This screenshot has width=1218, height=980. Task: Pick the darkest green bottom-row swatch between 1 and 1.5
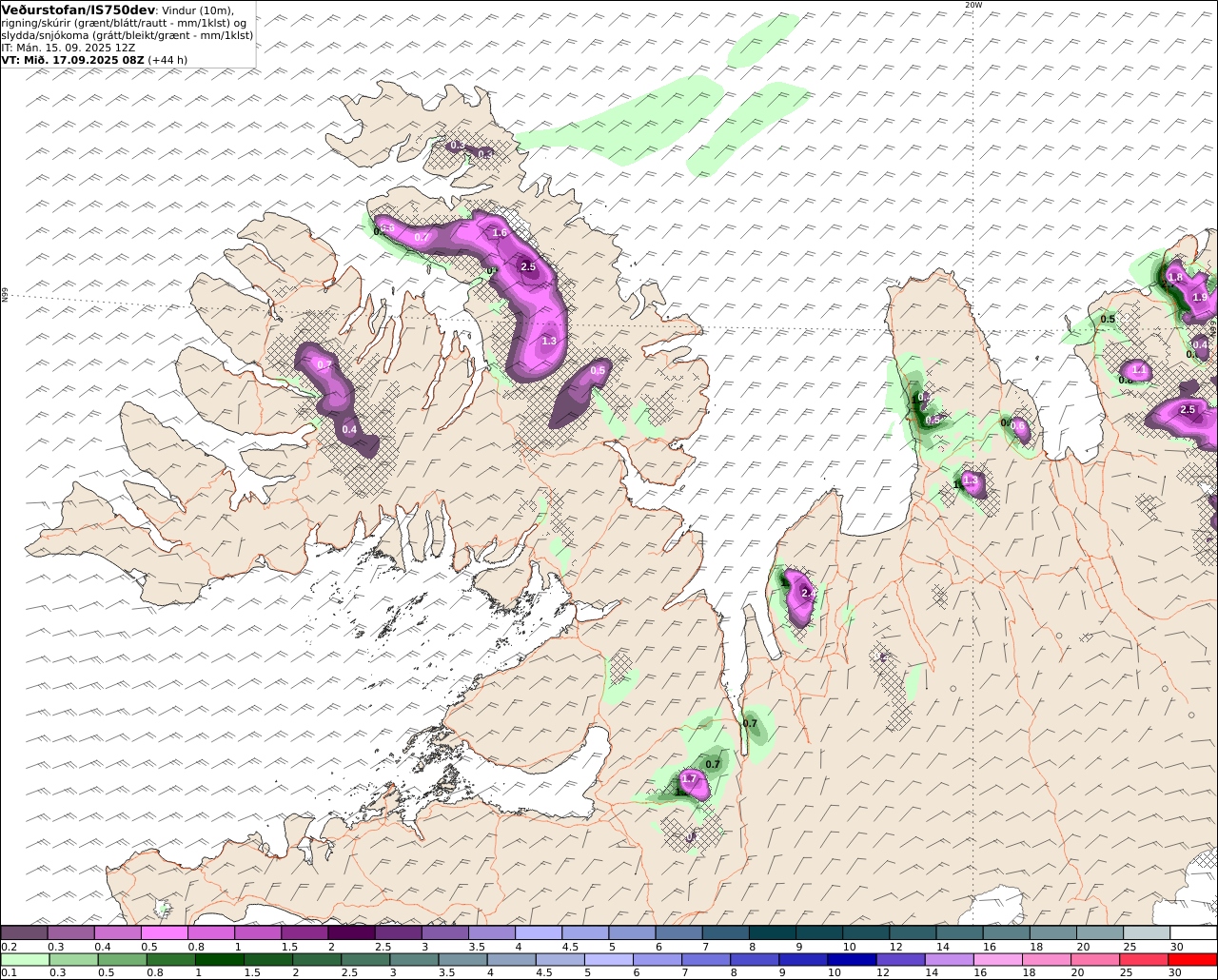(220, 960)
